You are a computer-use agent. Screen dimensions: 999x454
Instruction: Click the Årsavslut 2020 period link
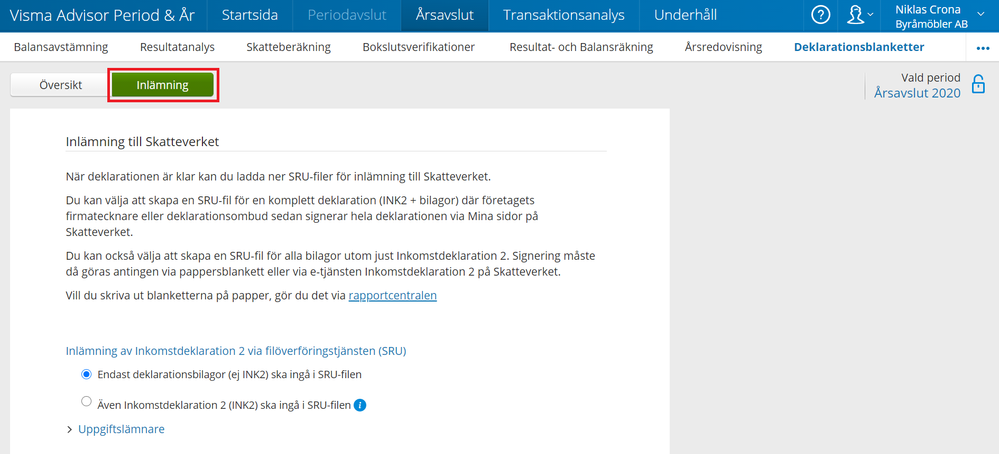click(x=916, y=93)
